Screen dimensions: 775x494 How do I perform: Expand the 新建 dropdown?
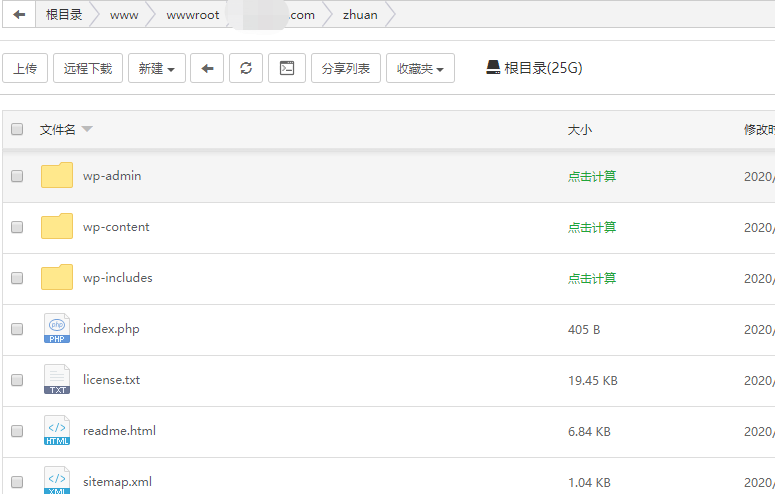click(x=156, y=69)
